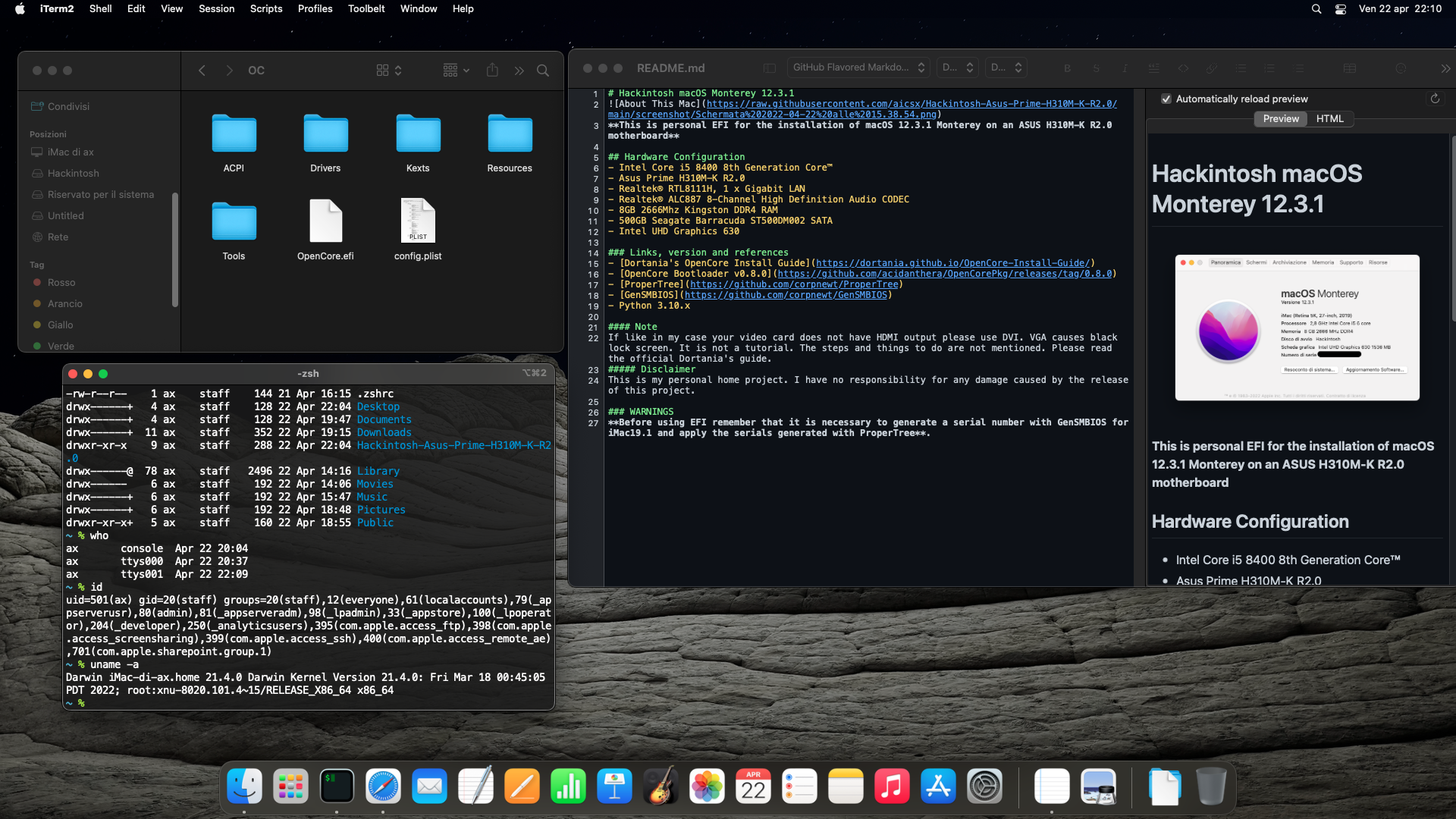Select the Rosso red tag in the sidebar
This screenshot has height=819, width=1456.
(x=61, y=282)
